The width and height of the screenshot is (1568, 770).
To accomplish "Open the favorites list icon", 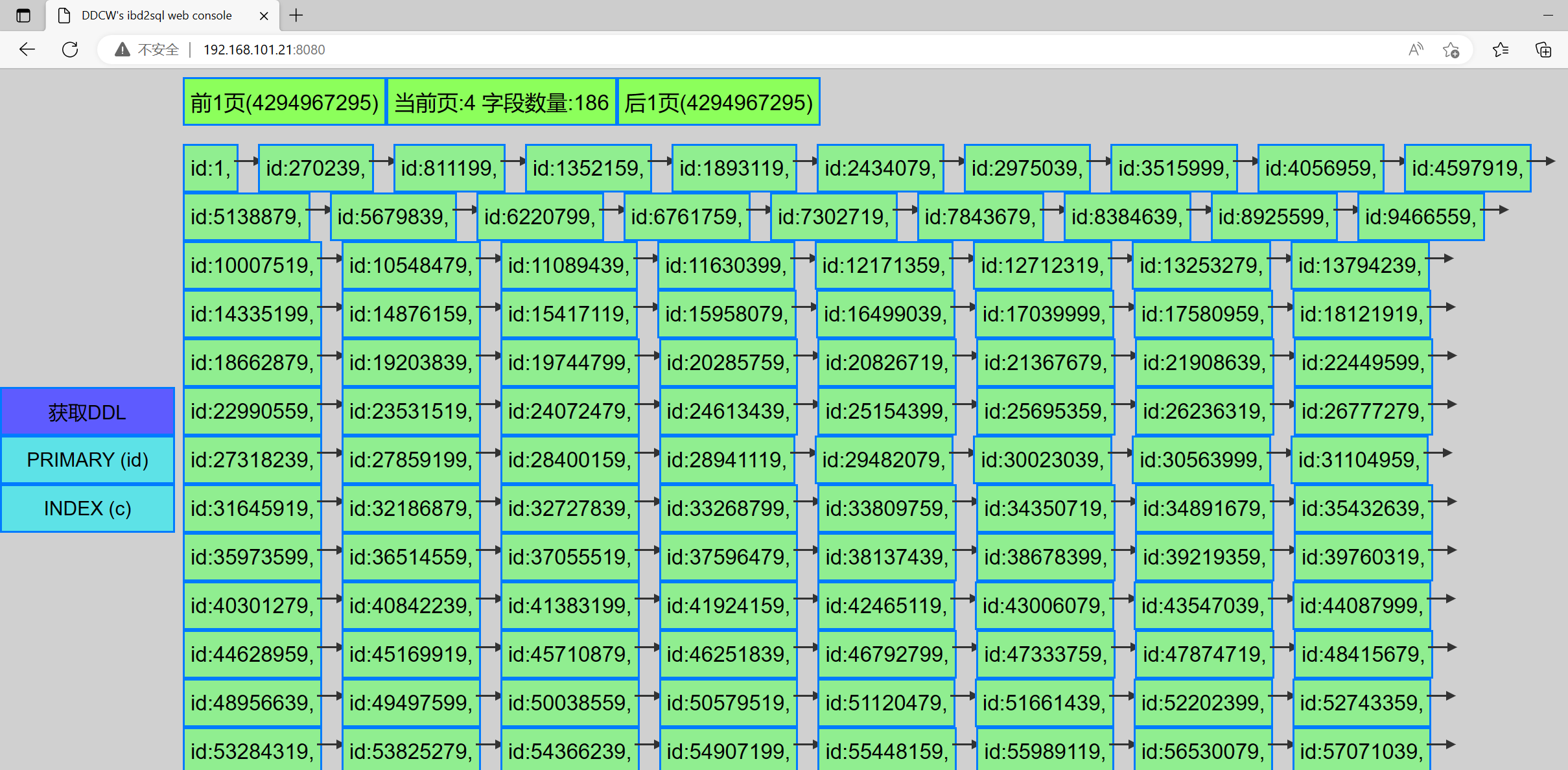I will [1500, 49].
